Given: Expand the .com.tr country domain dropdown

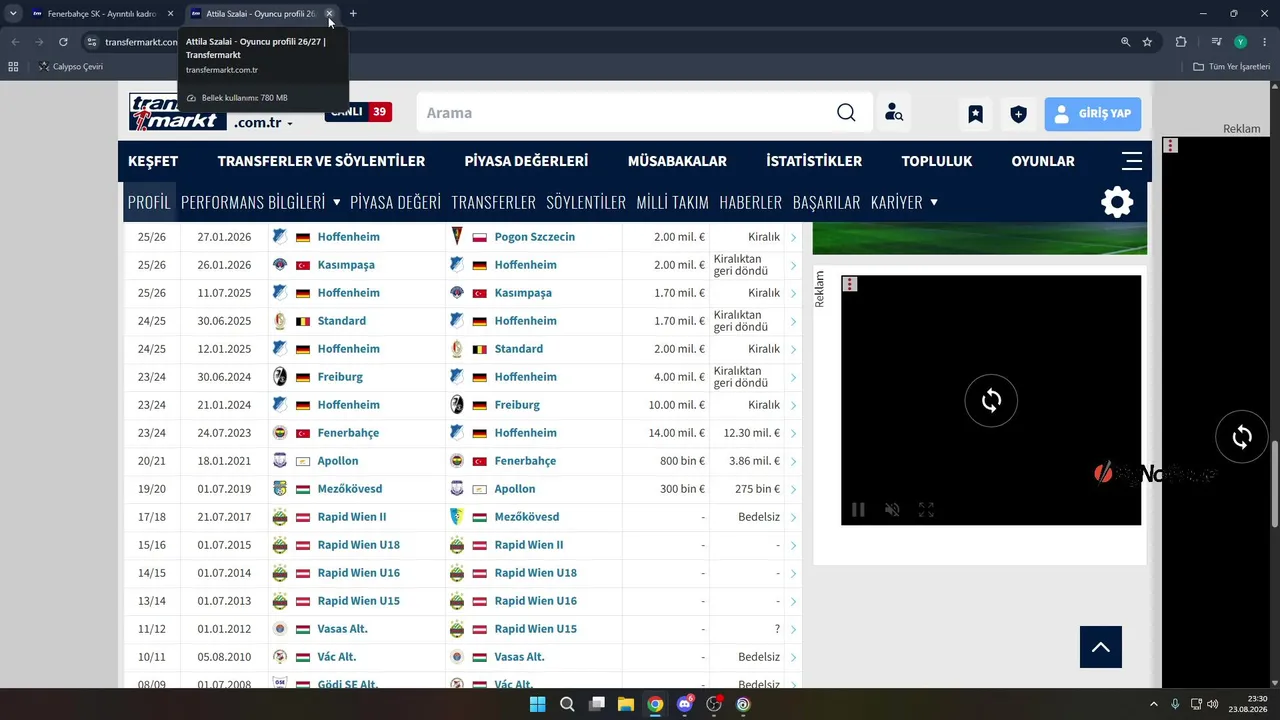Looking at the screenshot, I should pyautogui.click(x=263, y=123).
